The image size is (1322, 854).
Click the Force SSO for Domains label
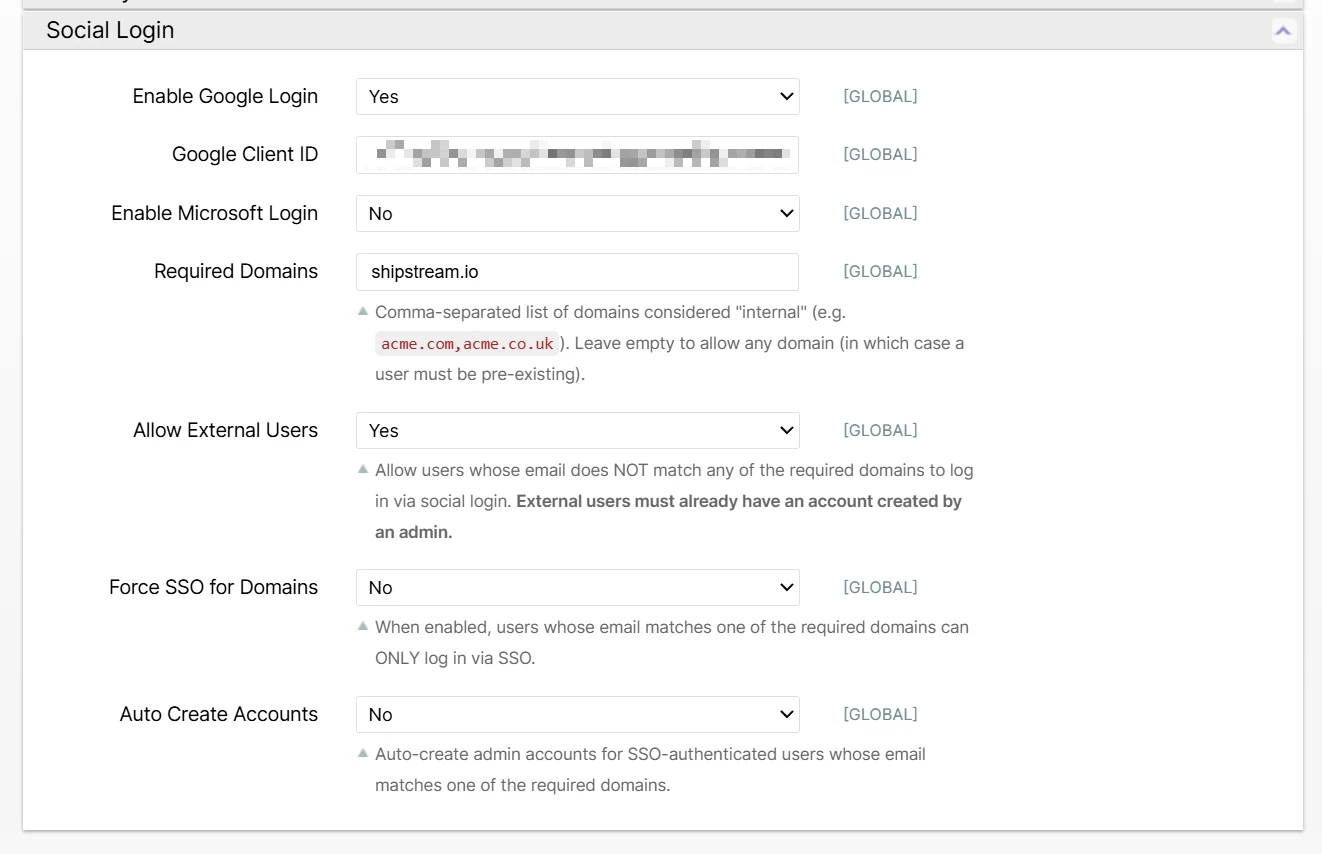213,588
